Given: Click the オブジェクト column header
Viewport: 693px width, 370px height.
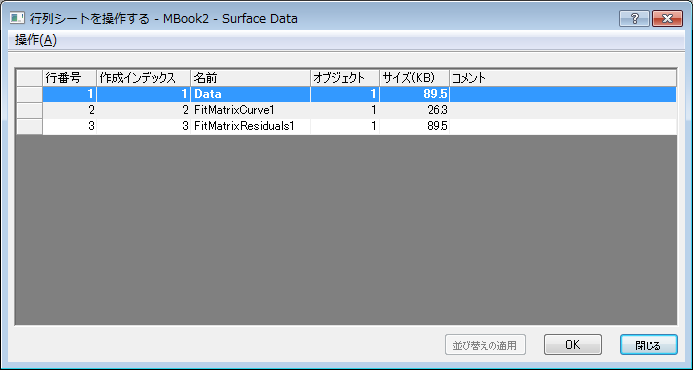Looking at the screenshot, I should (345, 78).
